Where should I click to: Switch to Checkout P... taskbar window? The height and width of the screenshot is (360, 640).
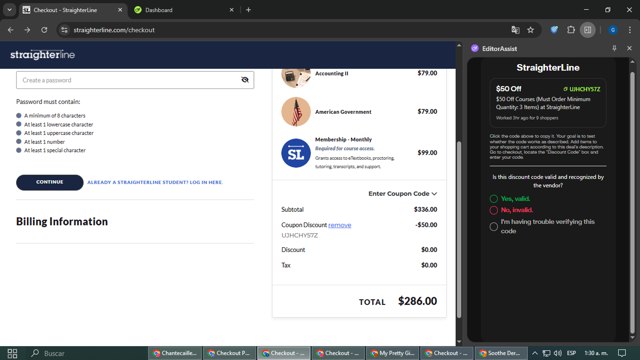pos(229,353)
